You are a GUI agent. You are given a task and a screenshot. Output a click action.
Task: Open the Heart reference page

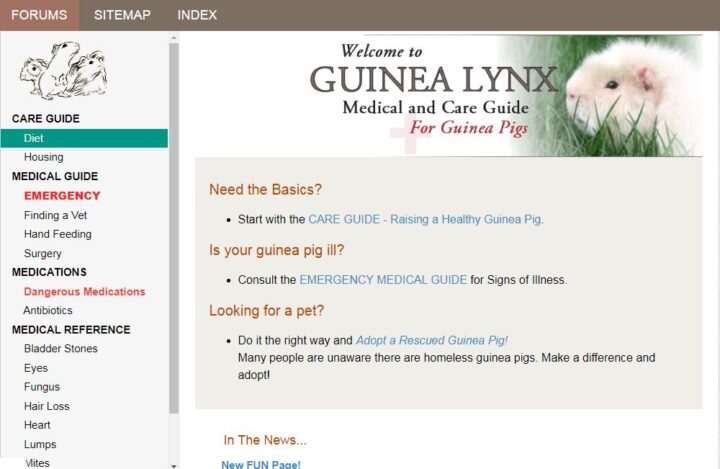tap(37, 425)
